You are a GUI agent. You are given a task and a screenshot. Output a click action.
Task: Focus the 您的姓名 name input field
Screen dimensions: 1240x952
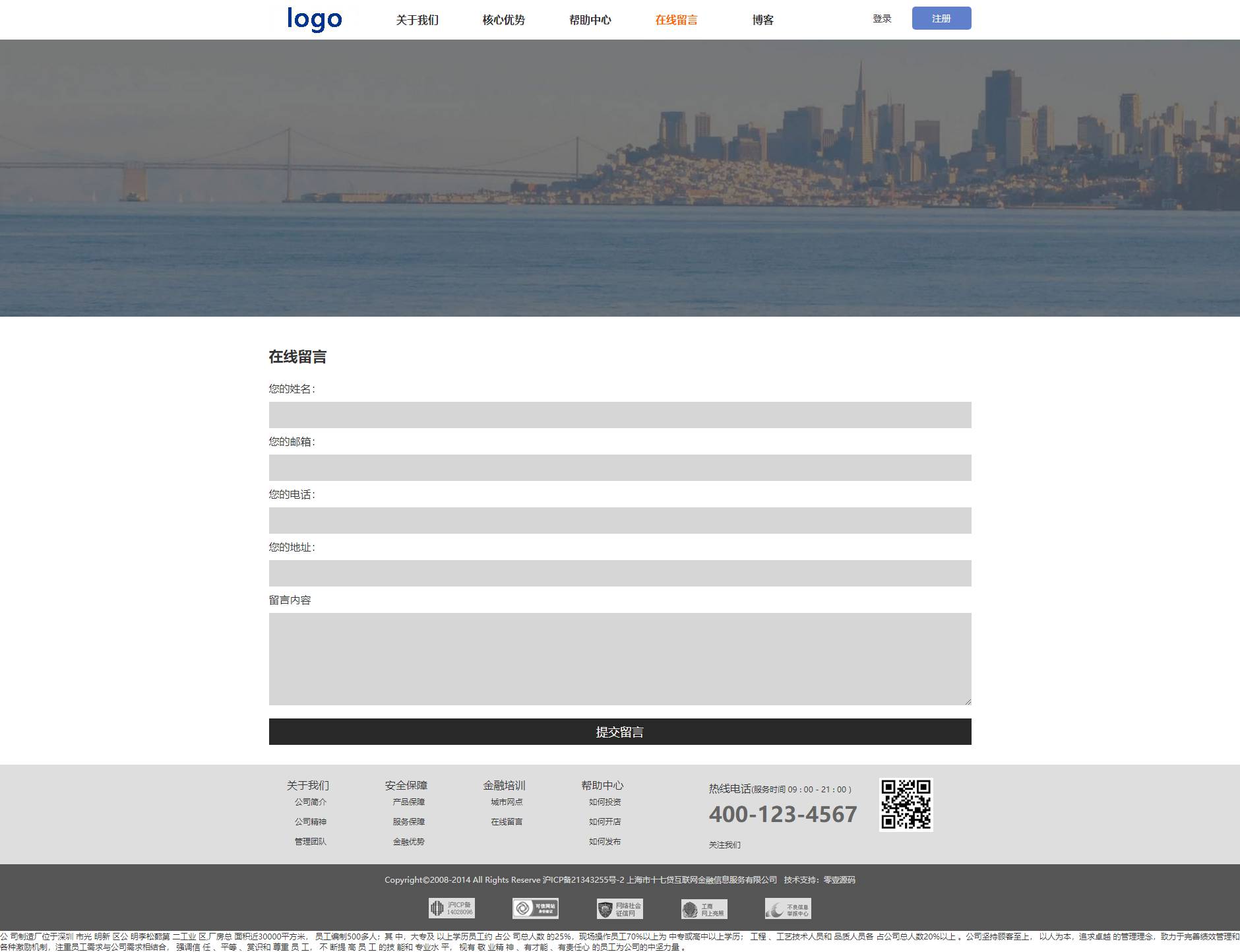point(620,415)
